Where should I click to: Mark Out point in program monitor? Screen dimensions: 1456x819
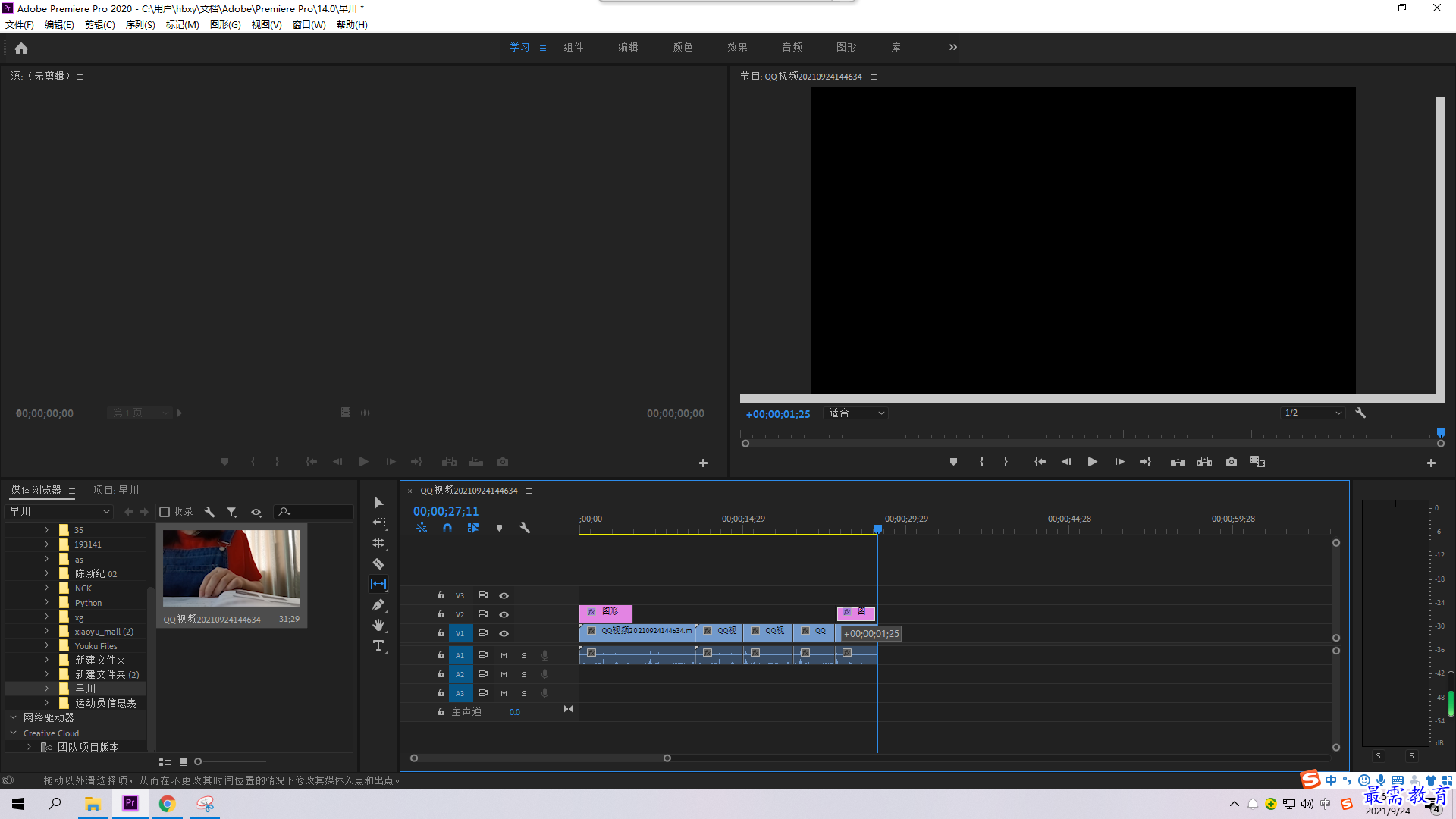pyautogui.click(x=1006, y=462)
